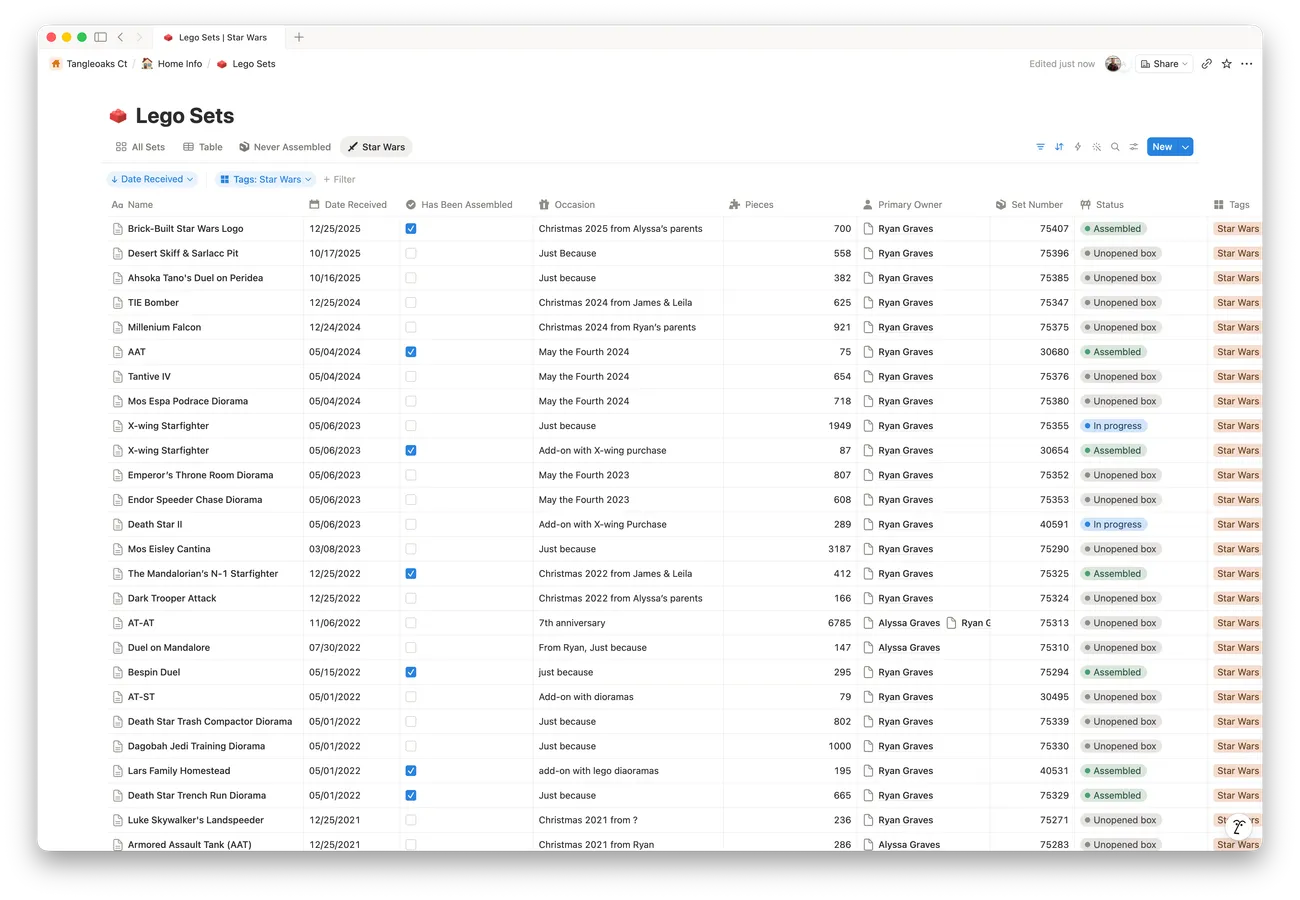Click the AI sparkle icon in toolbar
The image size is (1300, 900).
click(x=1097, y=147)
